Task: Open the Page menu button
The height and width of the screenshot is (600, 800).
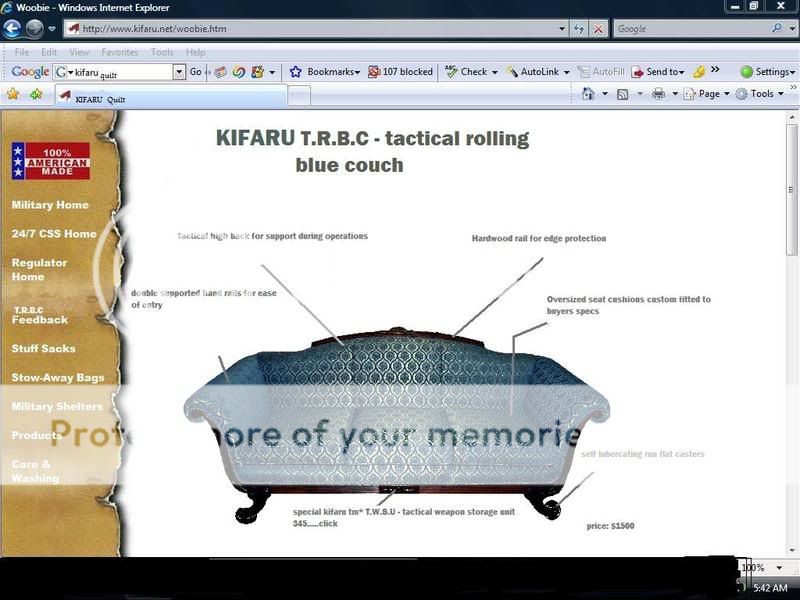Action: [706, 94]
